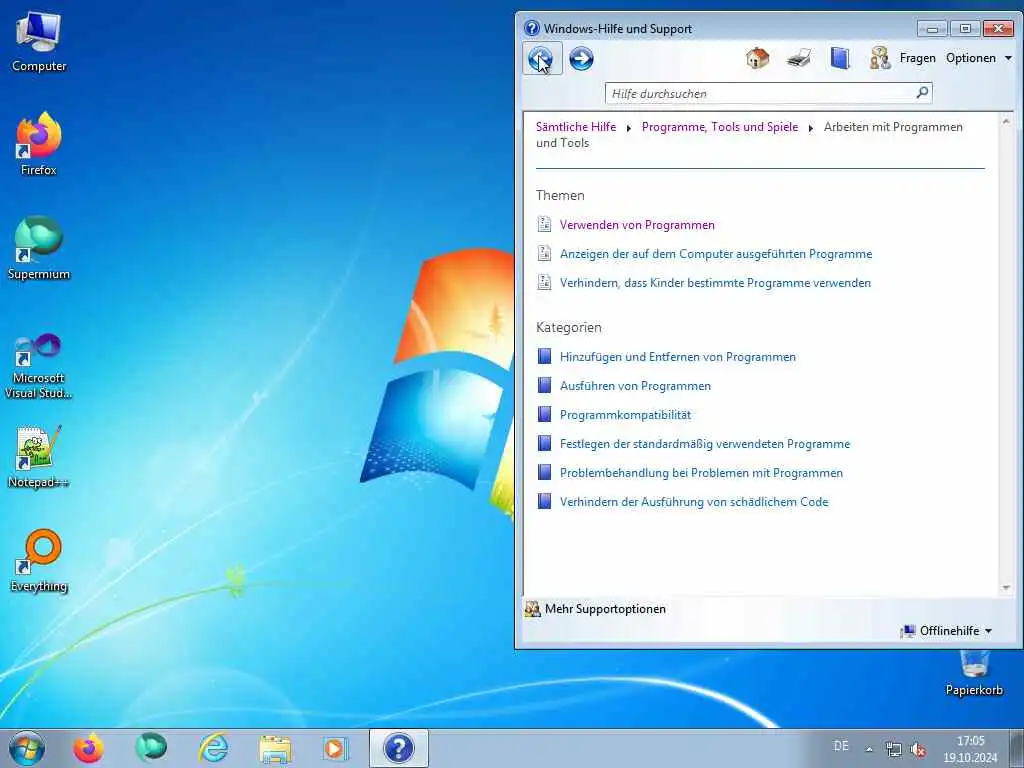This screenshot has height=768, width=1024.
Task: Print the help topic via printer icon
Action: (799, 58)
